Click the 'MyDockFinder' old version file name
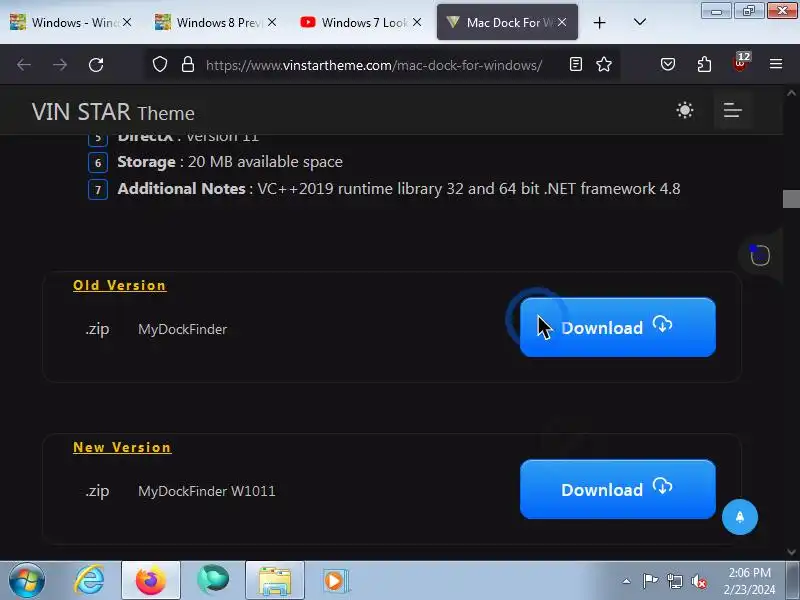Viewport: 800px width, 600px height. pos(182,329)
